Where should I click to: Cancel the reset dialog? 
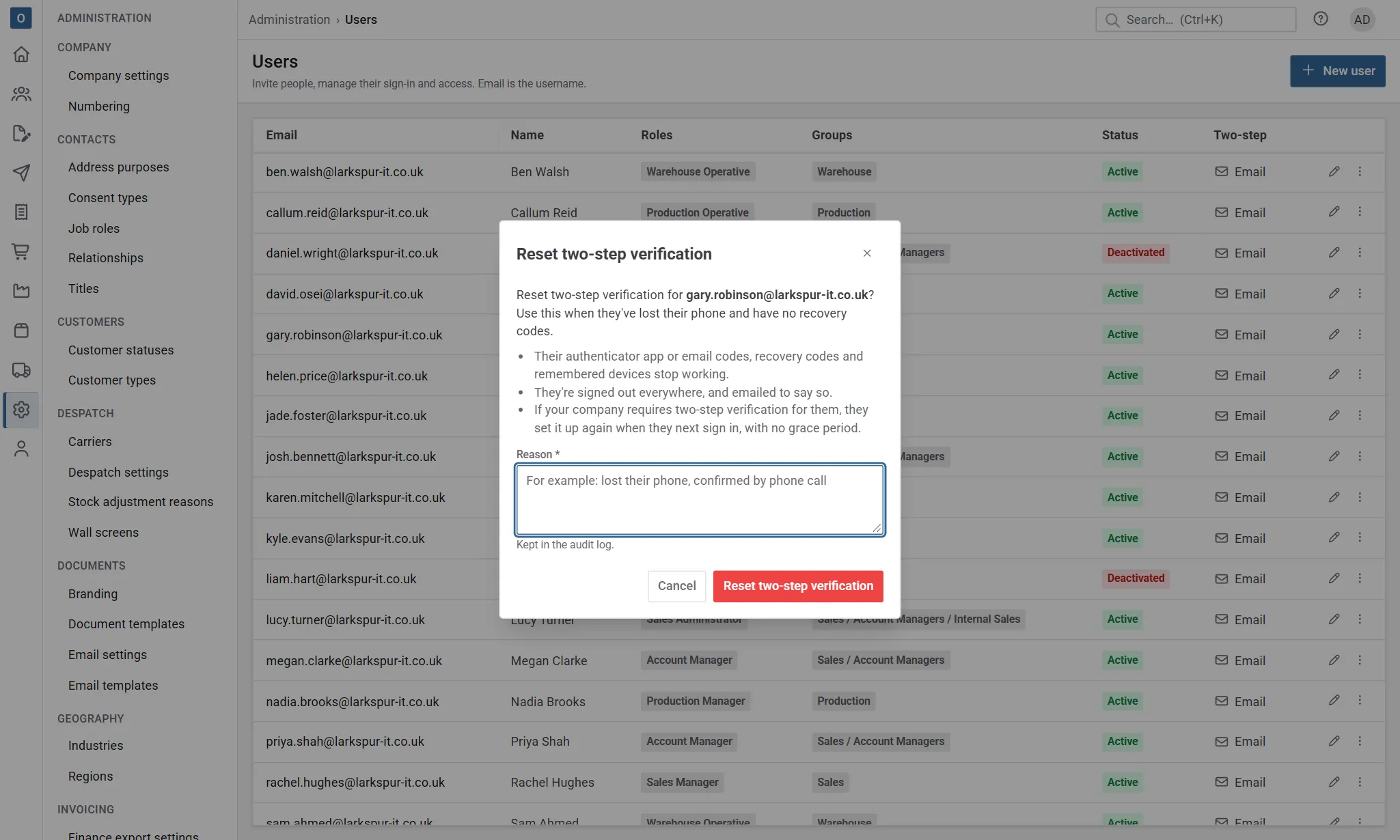point(676,586)
